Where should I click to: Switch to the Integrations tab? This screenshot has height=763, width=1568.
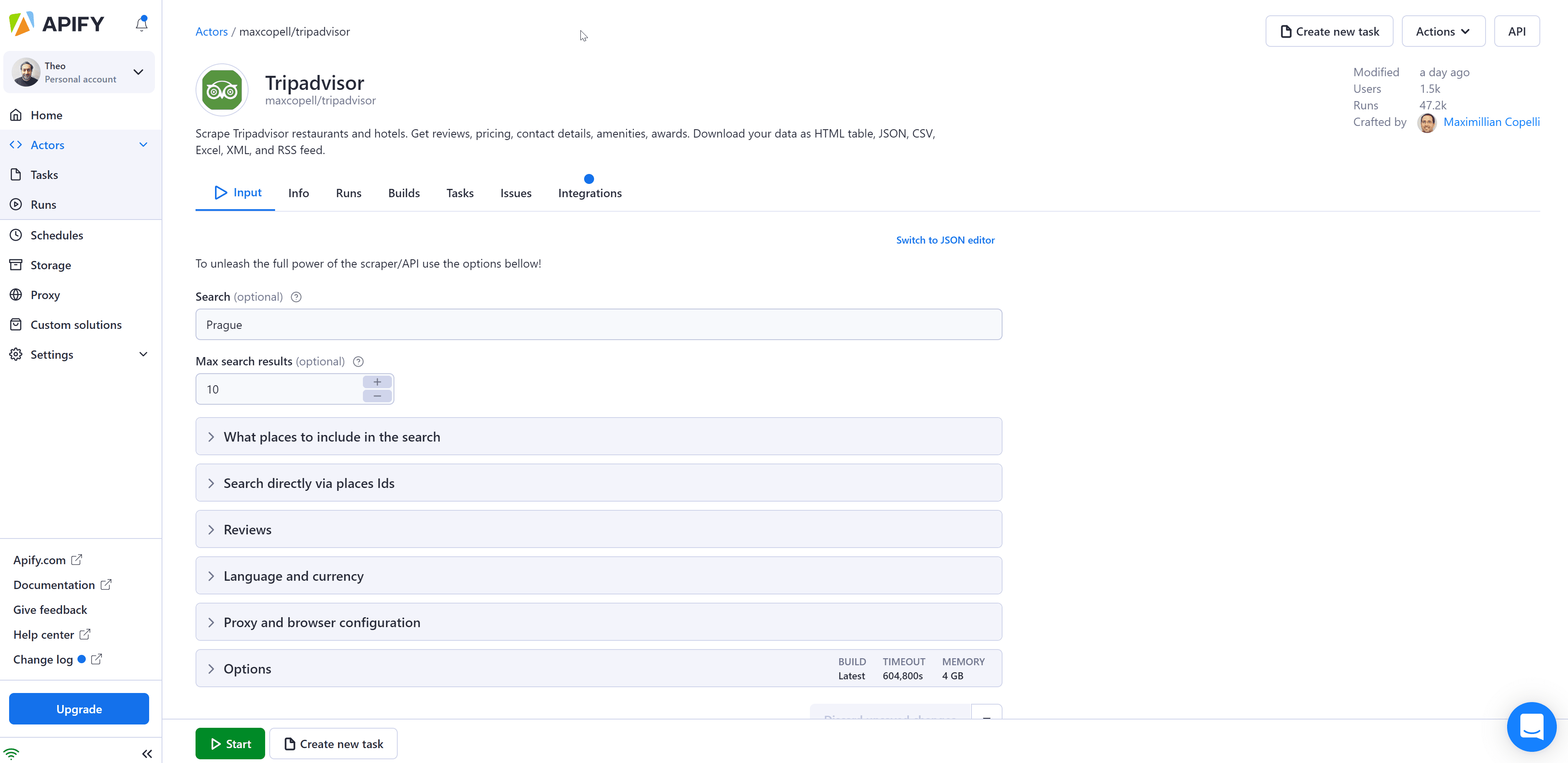click(x=590, y=193)
